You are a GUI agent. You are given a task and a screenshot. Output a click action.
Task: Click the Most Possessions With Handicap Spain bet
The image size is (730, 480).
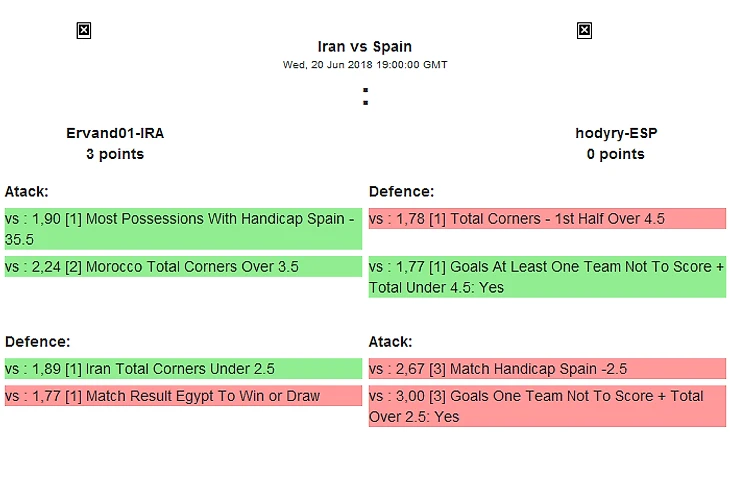click(x=182, y=229)
